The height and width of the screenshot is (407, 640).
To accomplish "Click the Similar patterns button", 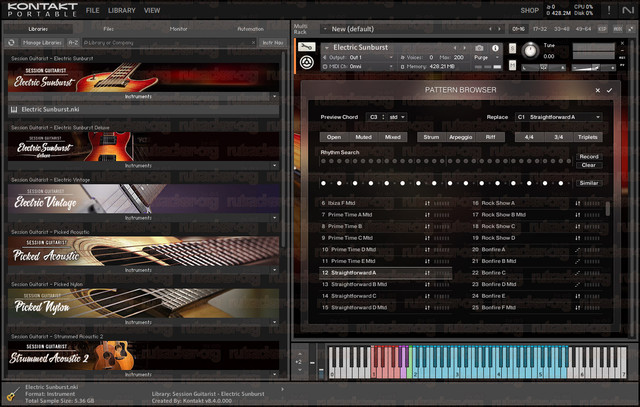I will pos(589,183).
